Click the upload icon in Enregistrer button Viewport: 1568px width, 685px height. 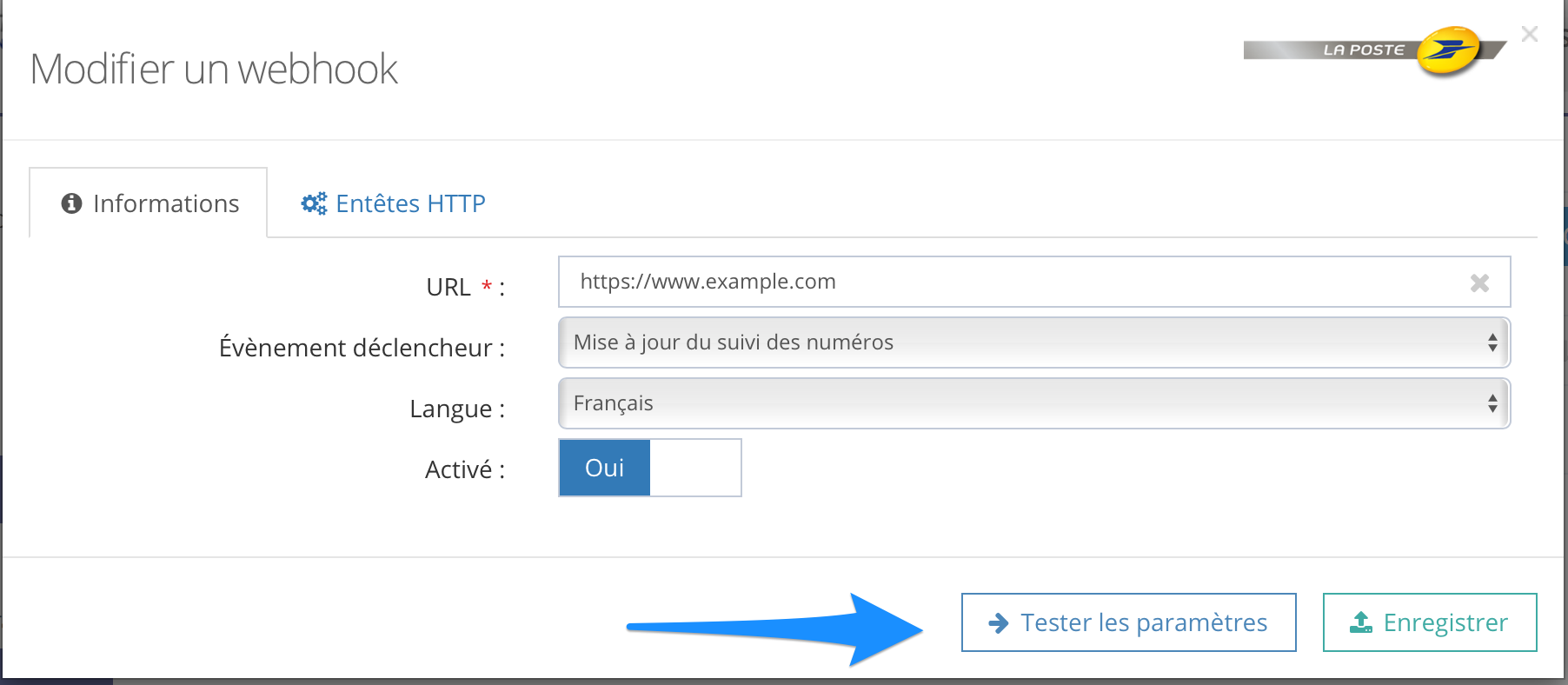click(x=1361, y=622)
